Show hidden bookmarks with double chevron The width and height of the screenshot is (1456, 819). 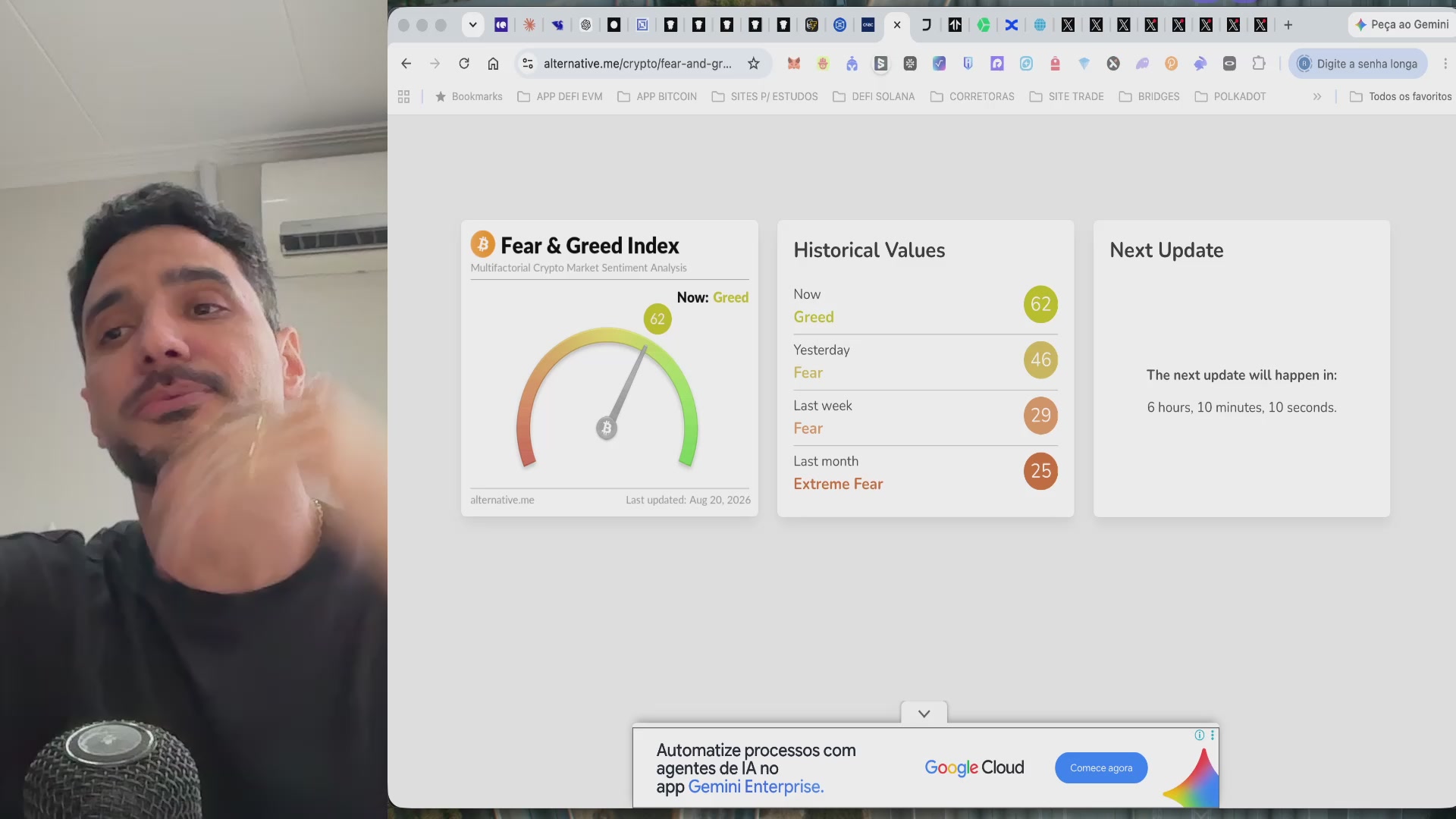(x=1317, y=96)
